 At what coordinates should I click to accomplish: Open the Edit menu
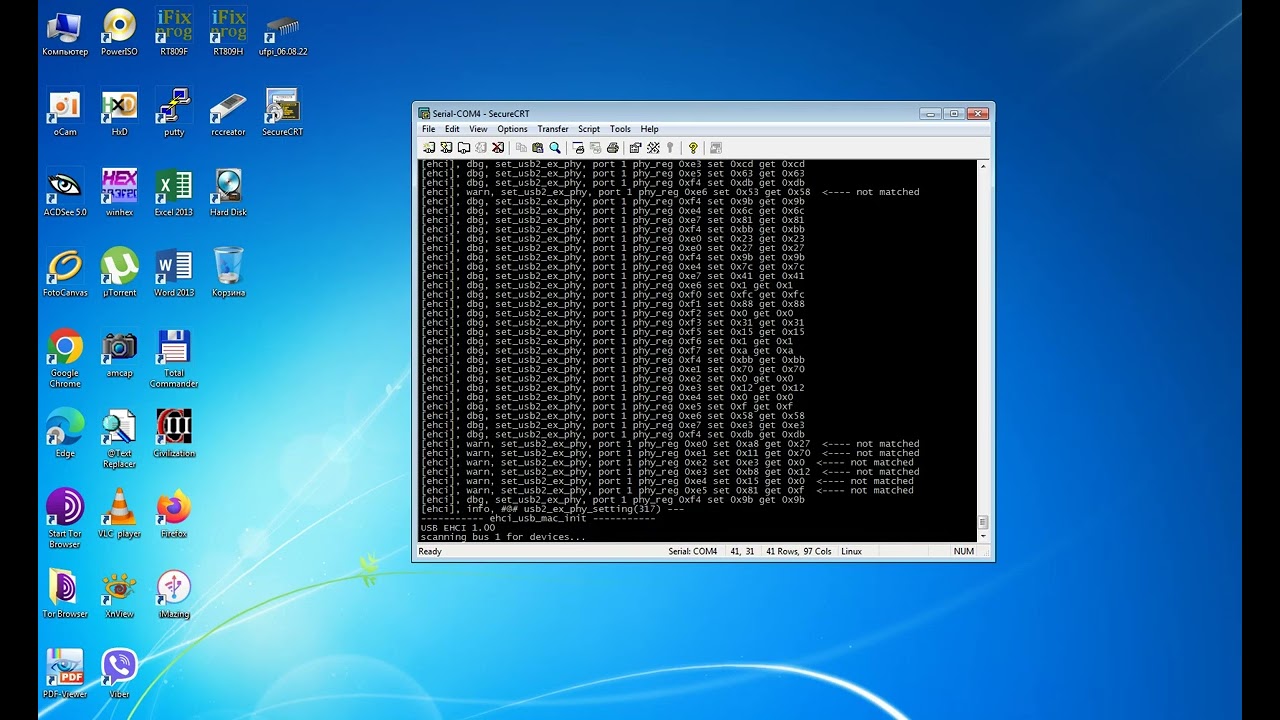(x=452, y=129)
